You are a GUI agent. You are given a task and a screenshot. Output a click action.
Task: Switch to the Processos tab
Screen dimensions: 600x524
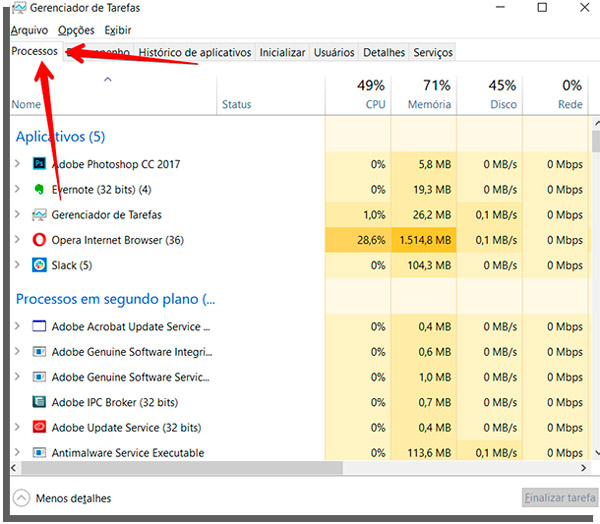pos(34,51)
